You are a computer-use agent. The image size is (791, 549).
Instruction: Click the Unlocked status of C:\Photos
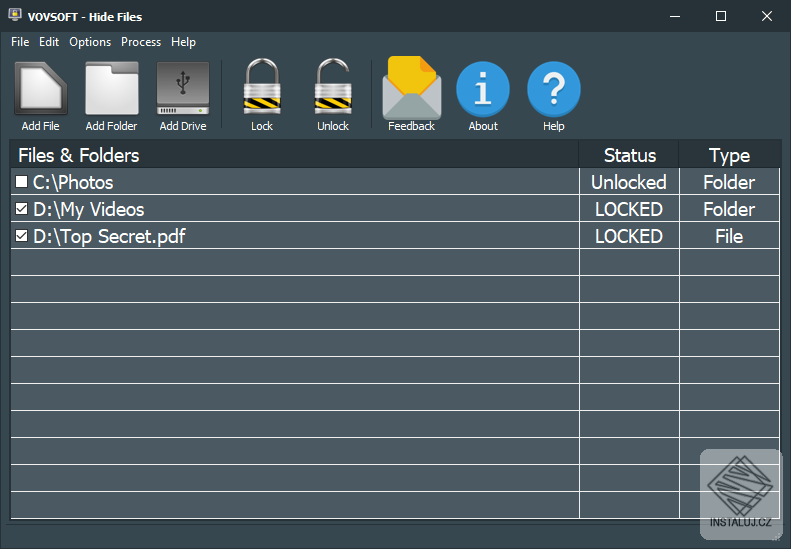point(629,182)
